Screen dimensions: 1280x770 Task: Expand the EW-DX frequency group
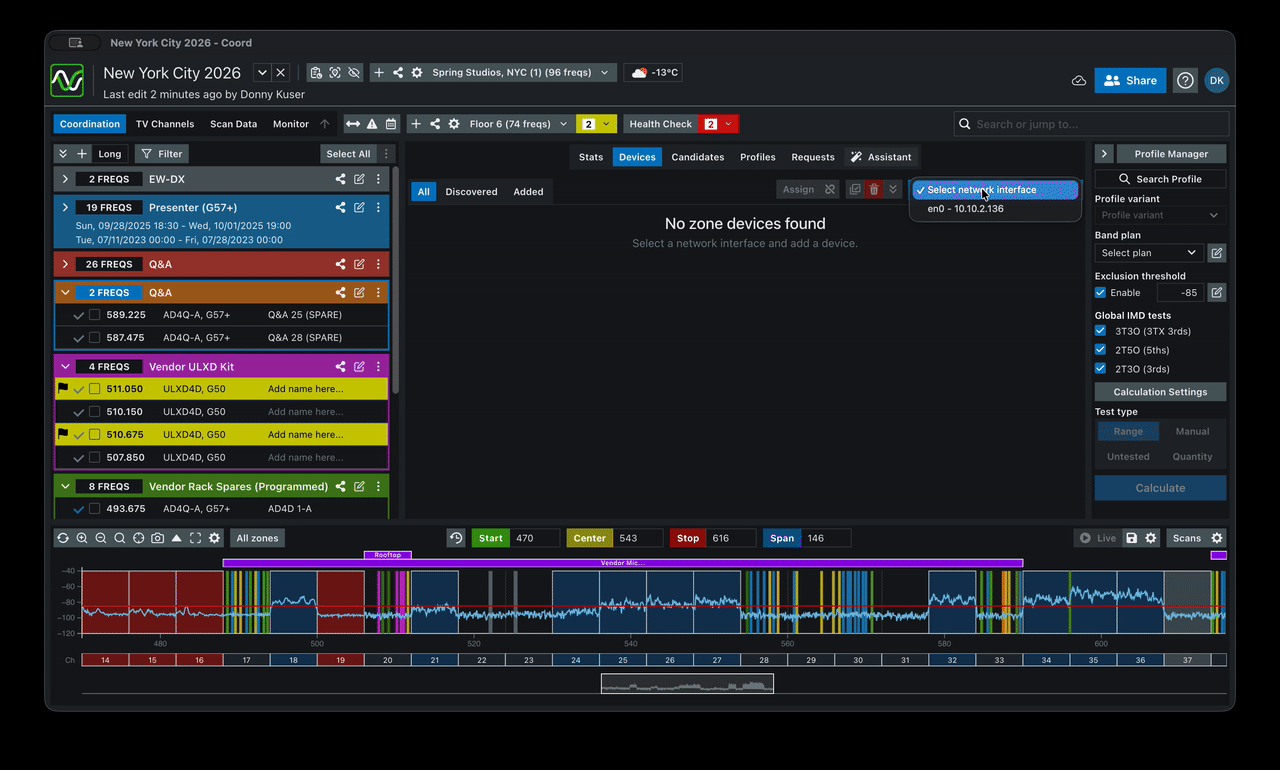pos(65,179)
